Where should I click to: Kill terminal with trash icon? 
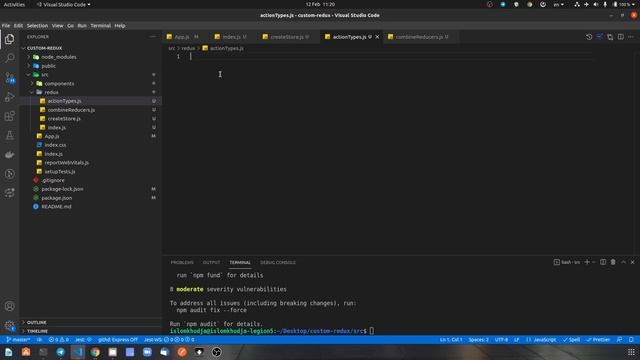[613, 262]
